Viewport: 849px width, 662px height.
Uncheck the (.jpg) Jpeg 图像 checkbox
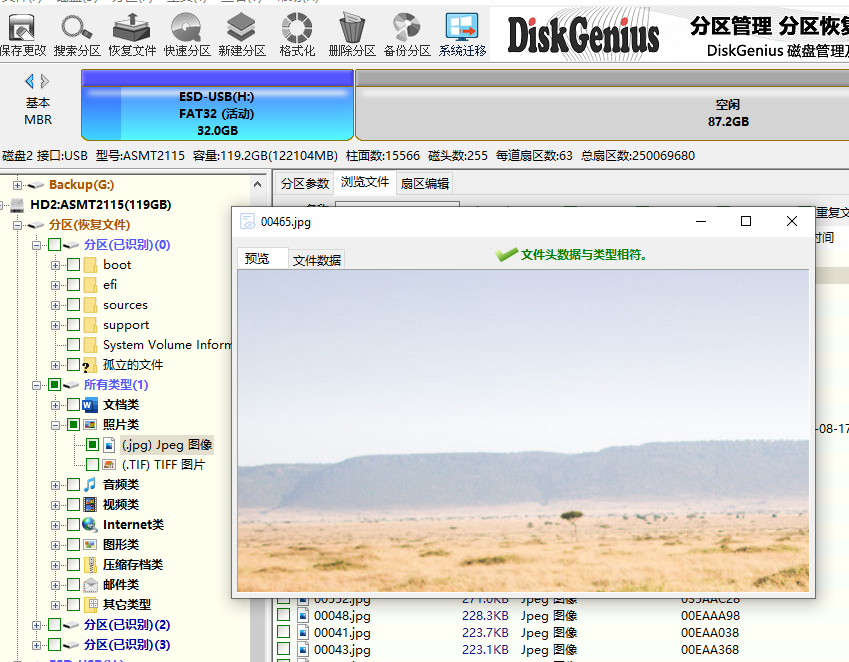[x=92, y=445]
